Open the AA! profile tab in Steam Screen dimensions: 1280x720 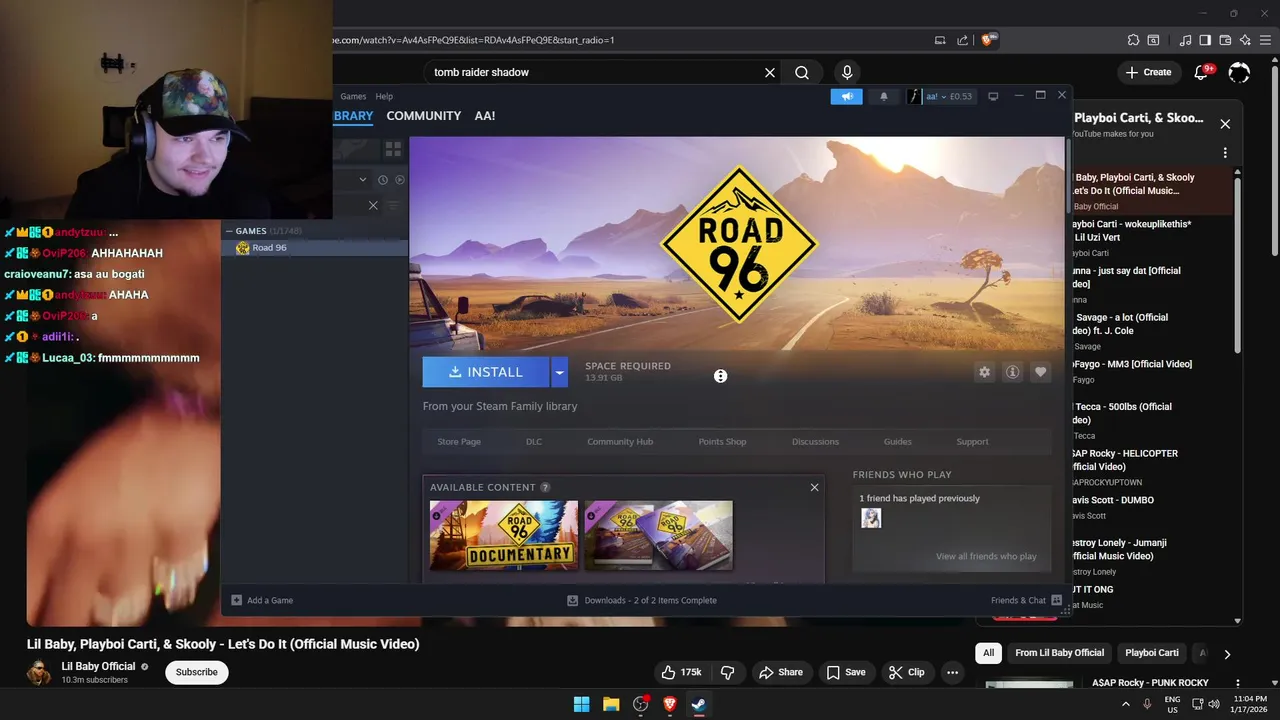[x=485, y=116]
